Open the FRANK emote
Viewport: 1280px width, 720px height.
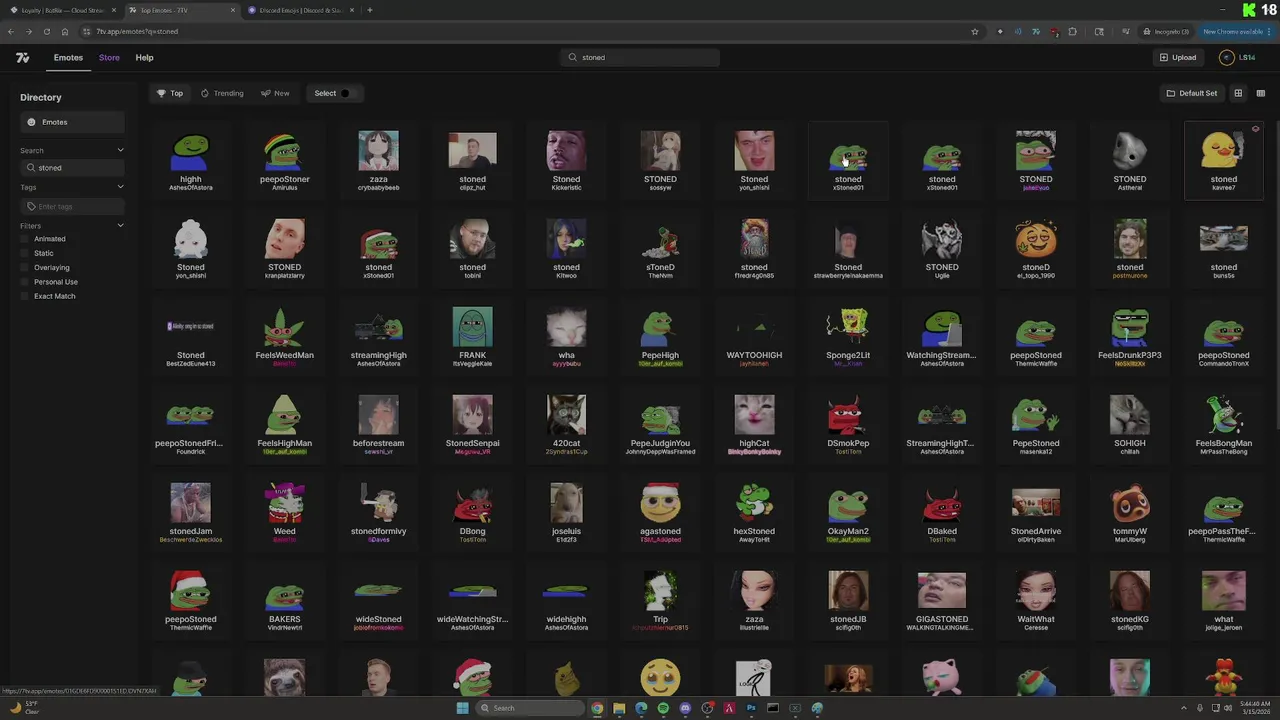472,336
